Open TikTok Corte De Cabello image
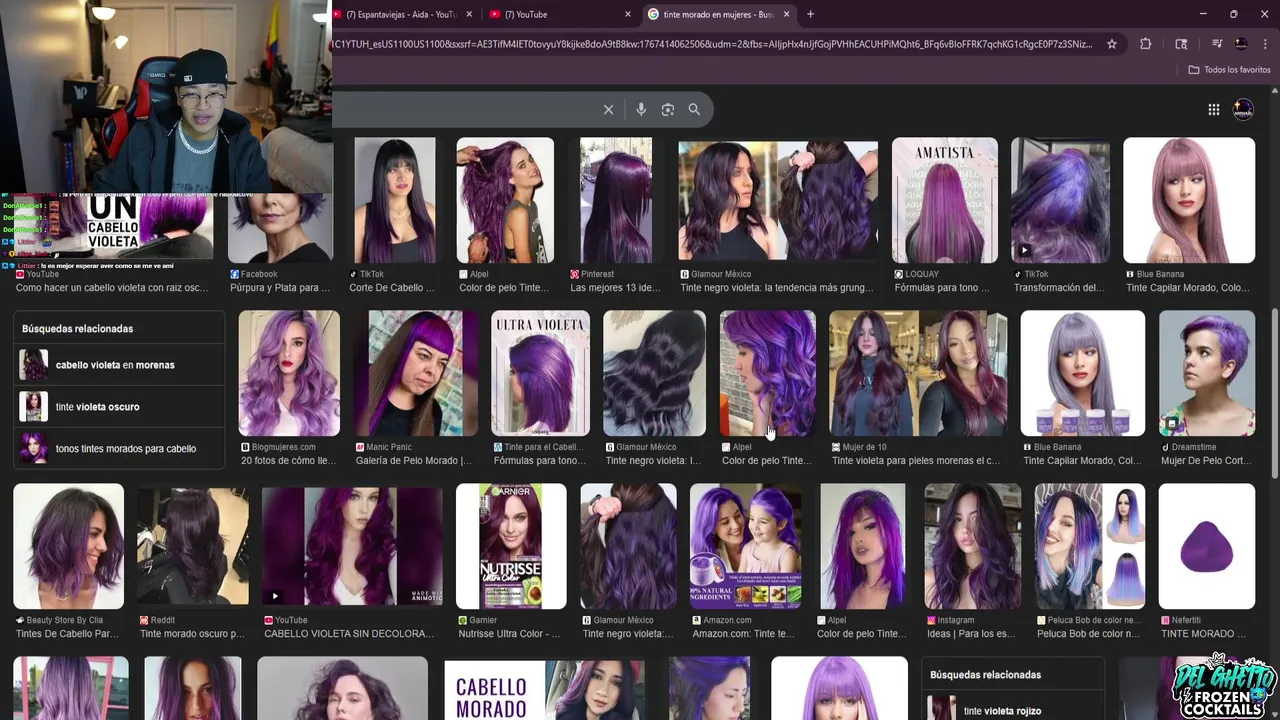Viewport: 1280px width, 720px height. click(x=394, y=200)
